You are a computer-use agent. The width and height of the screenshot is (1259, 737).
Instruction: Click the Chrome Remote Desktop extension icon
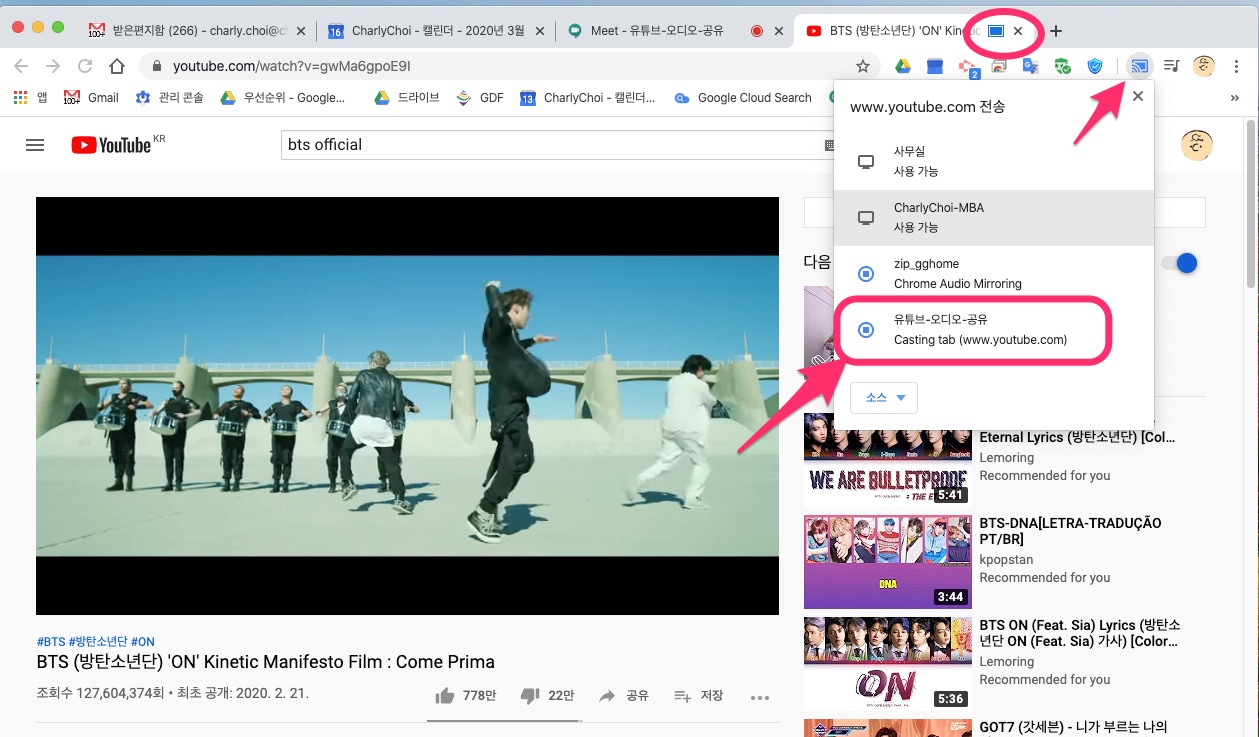point(998,67)
